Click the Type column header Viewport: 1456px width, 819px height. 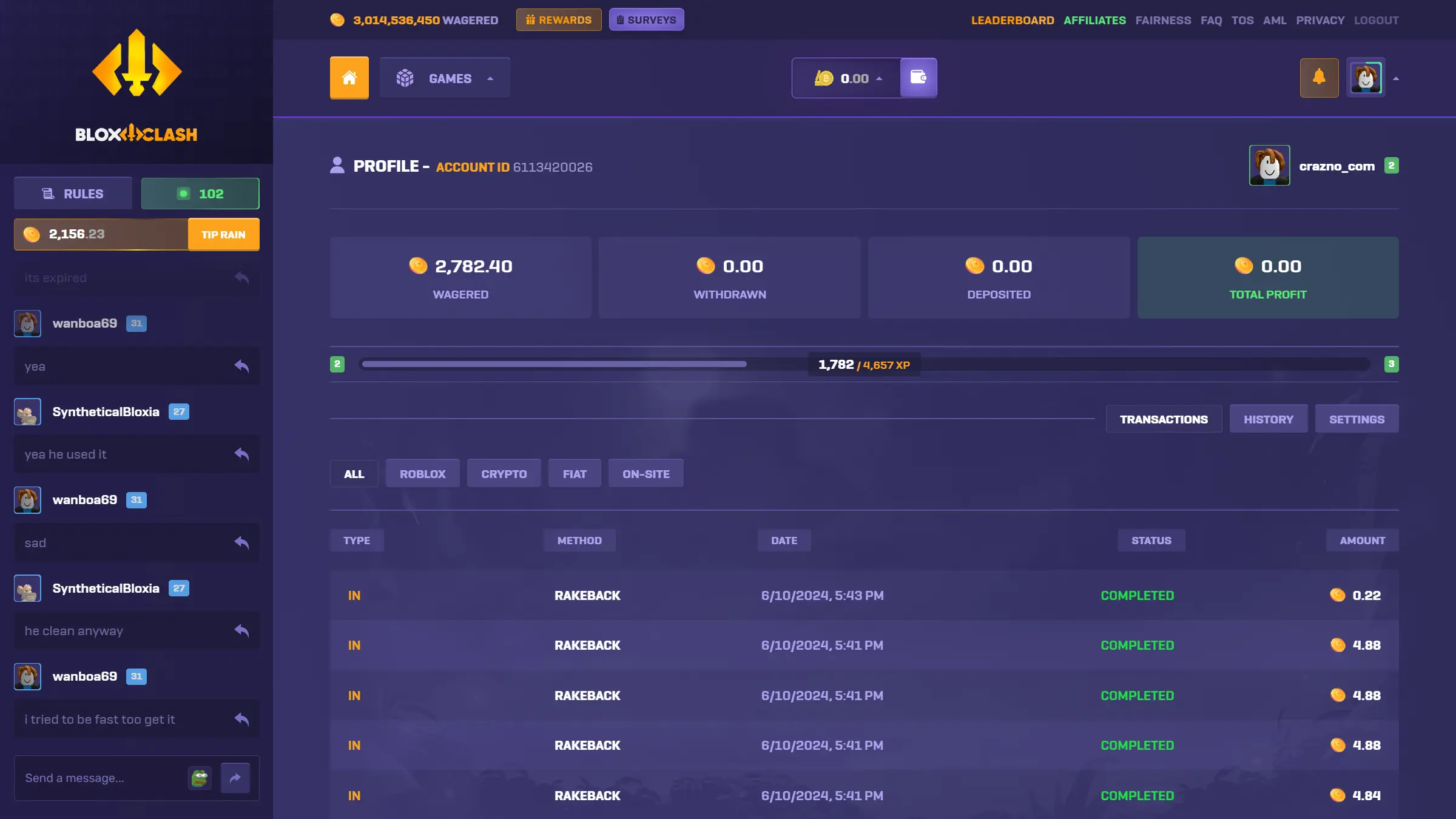(x=357, y=541)
